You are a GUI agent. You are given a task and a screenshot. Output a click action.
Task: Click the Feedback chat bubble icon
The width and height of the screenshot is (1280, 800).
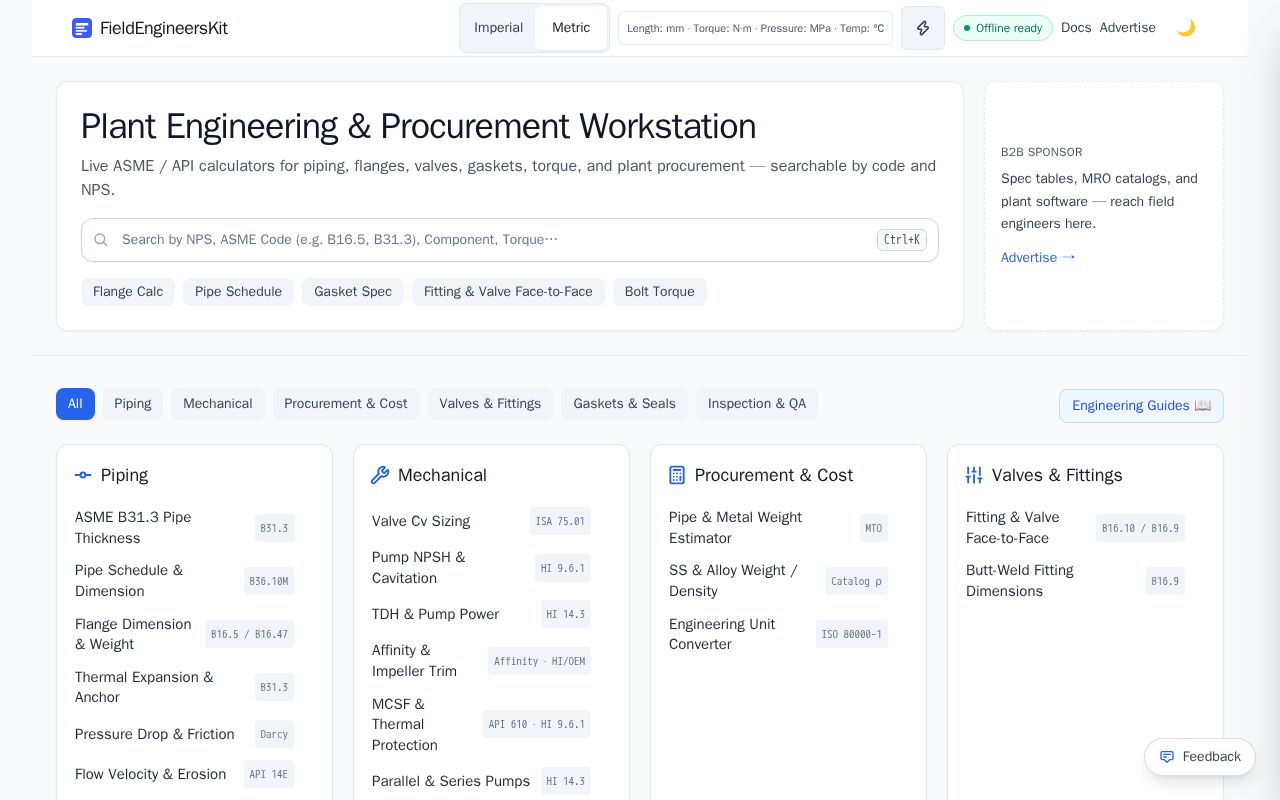(x=1167, y=757)
